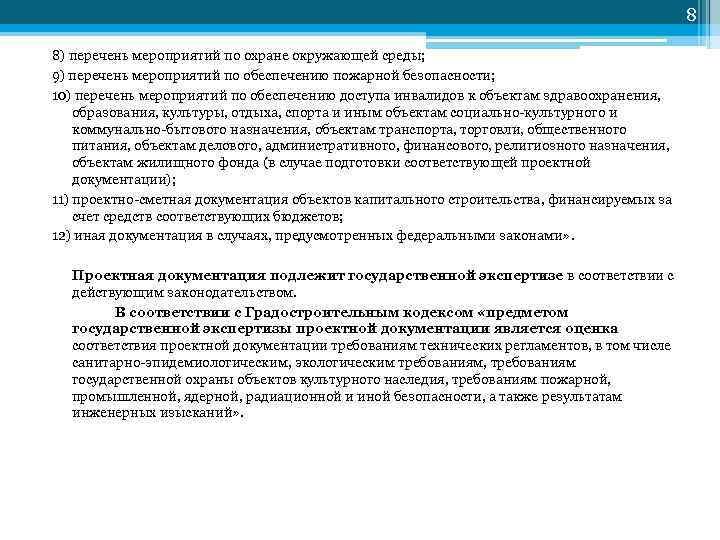Click the line 'промышленной, ядерной, радиационной'

(x=347, y=396)
